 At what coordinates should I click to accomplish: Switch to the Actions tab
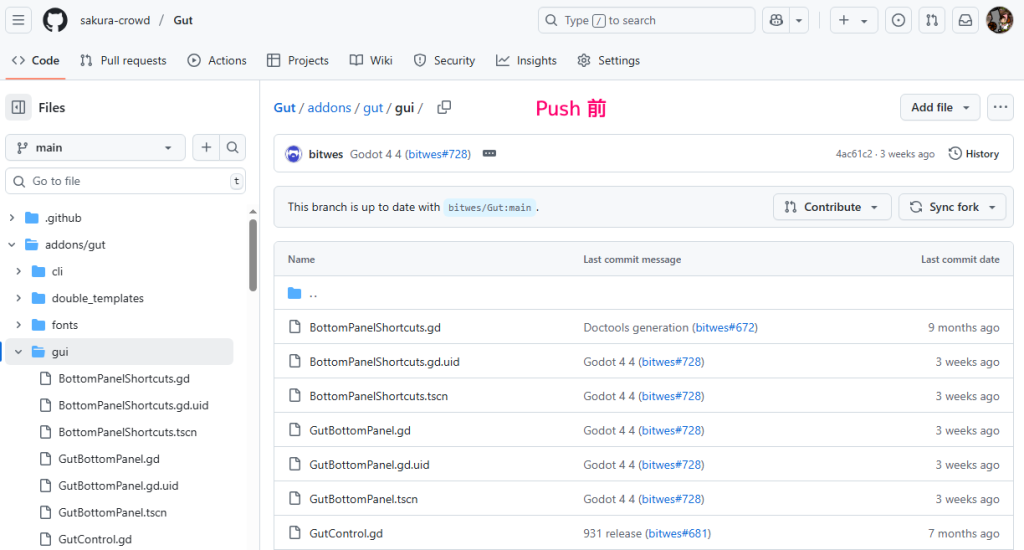pos(217,60)
